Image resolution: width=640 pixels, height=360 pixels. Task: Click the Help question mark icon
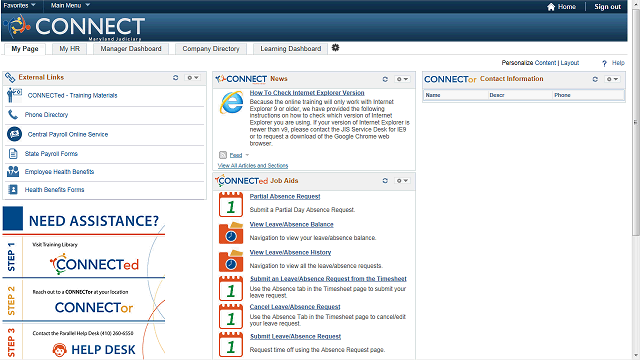[604, 63]
